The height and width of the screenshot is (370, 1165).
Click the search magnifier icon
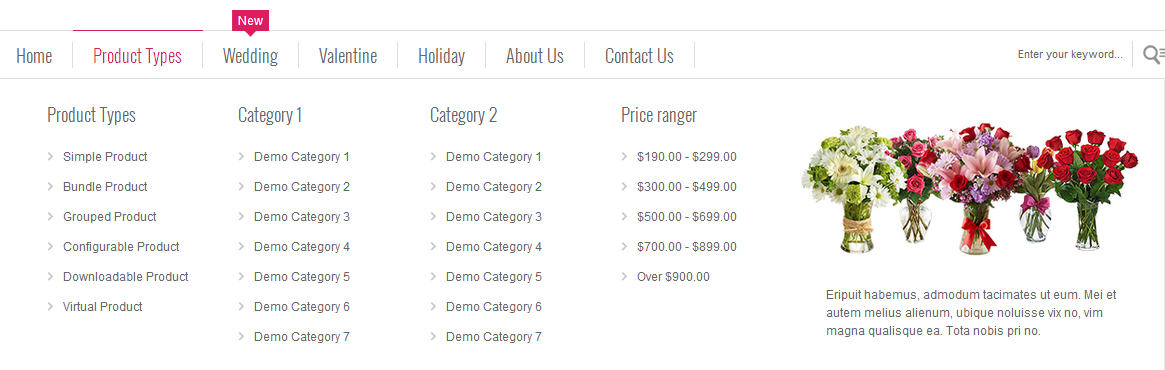tap(1154, 54)
